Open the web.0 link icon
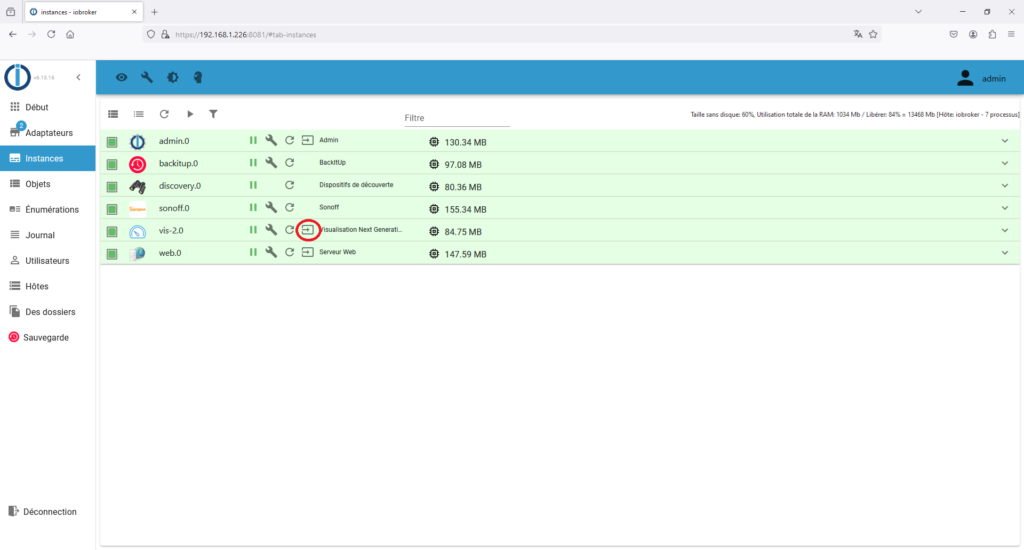Image resolution: width=1024 pixels, height=550 pixels. coord(308,252)
